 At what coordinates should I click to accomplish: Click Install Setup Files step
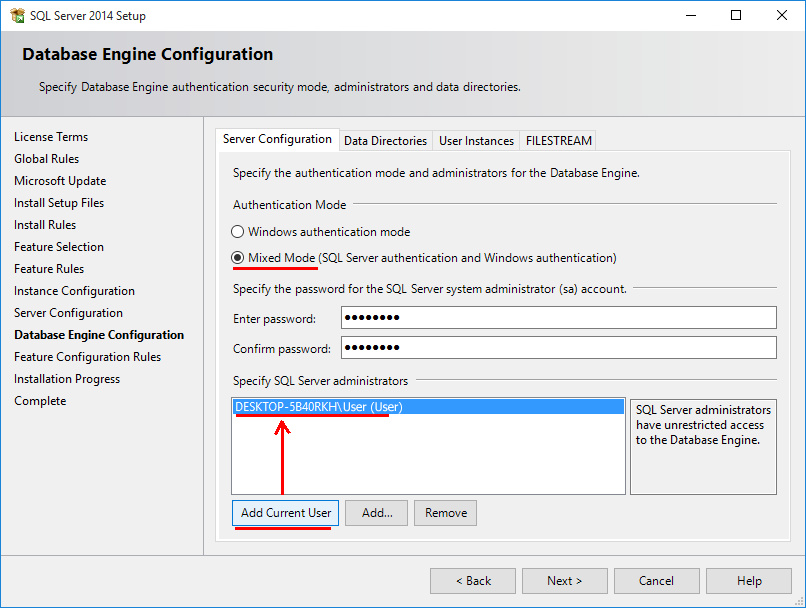[x=59, y=203]
